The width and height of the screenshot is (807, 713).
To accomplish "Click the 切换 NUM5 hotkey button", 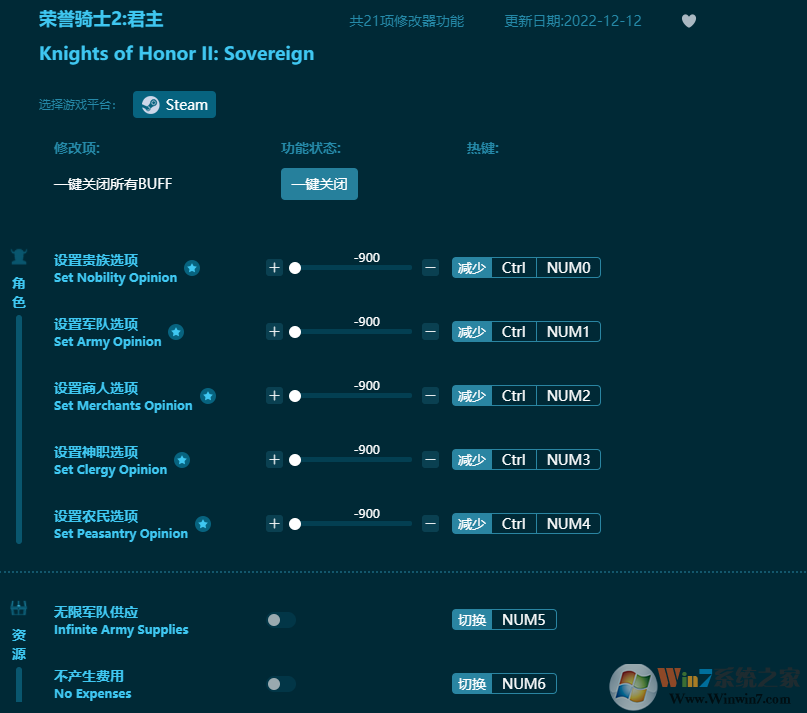I will click(504, 619).
